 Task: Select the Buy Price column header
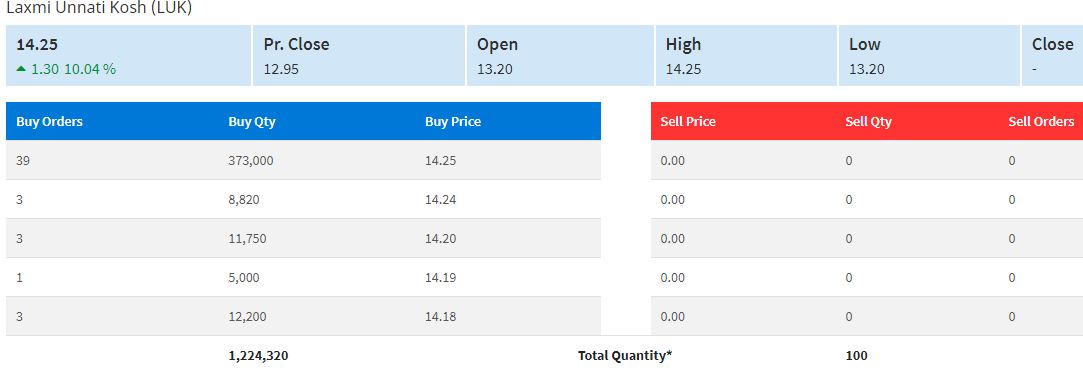click(x=453, y=121)
